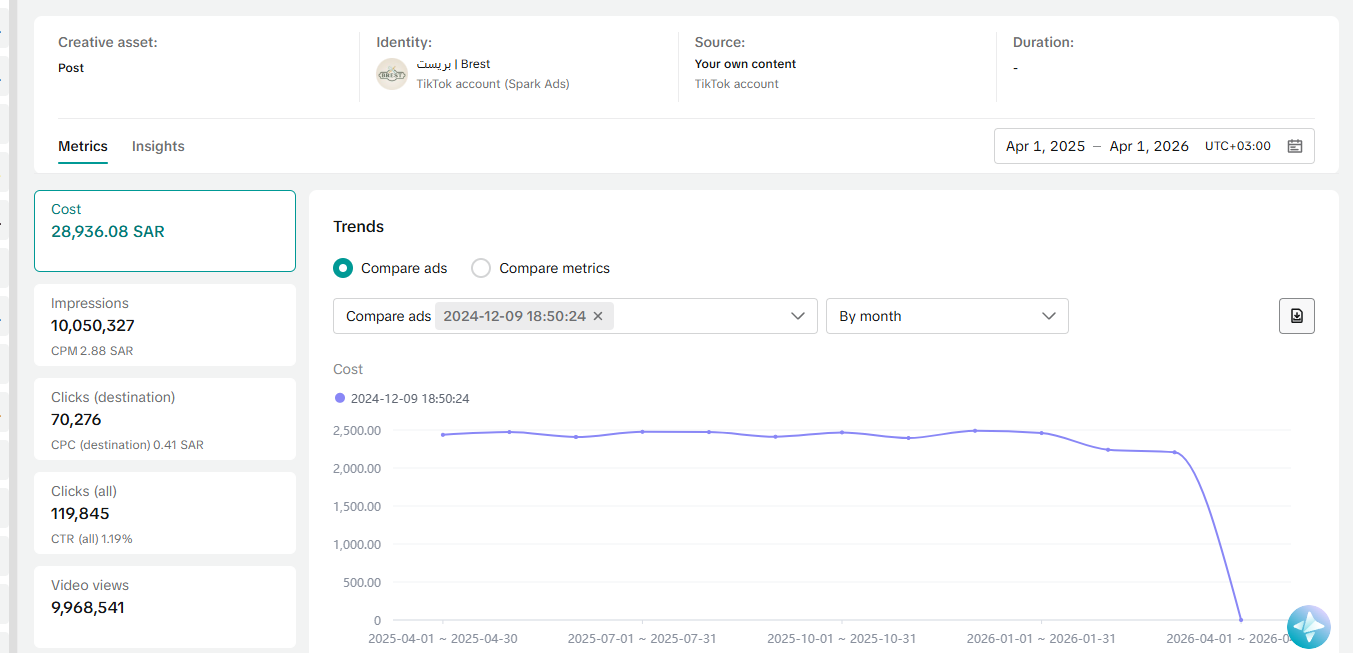Click the 28,936.08 SAR cost value

108,231
